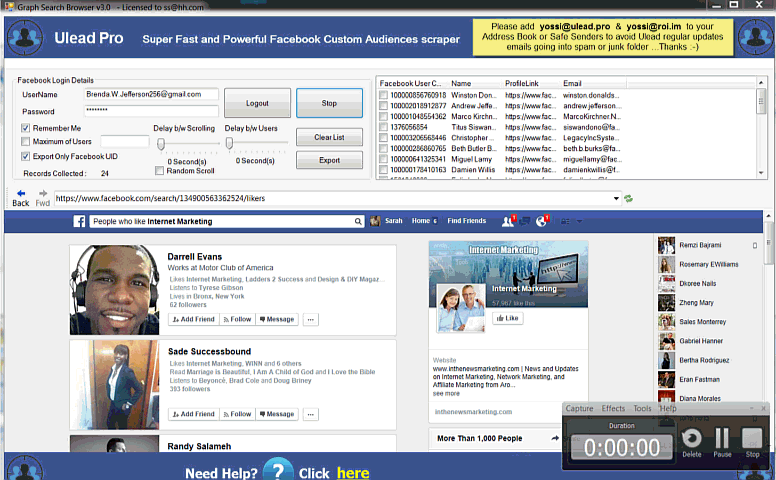This screenshot has height=480, width=776.
Task: Click the UserName input field
Action: click(x=151, y=94)
